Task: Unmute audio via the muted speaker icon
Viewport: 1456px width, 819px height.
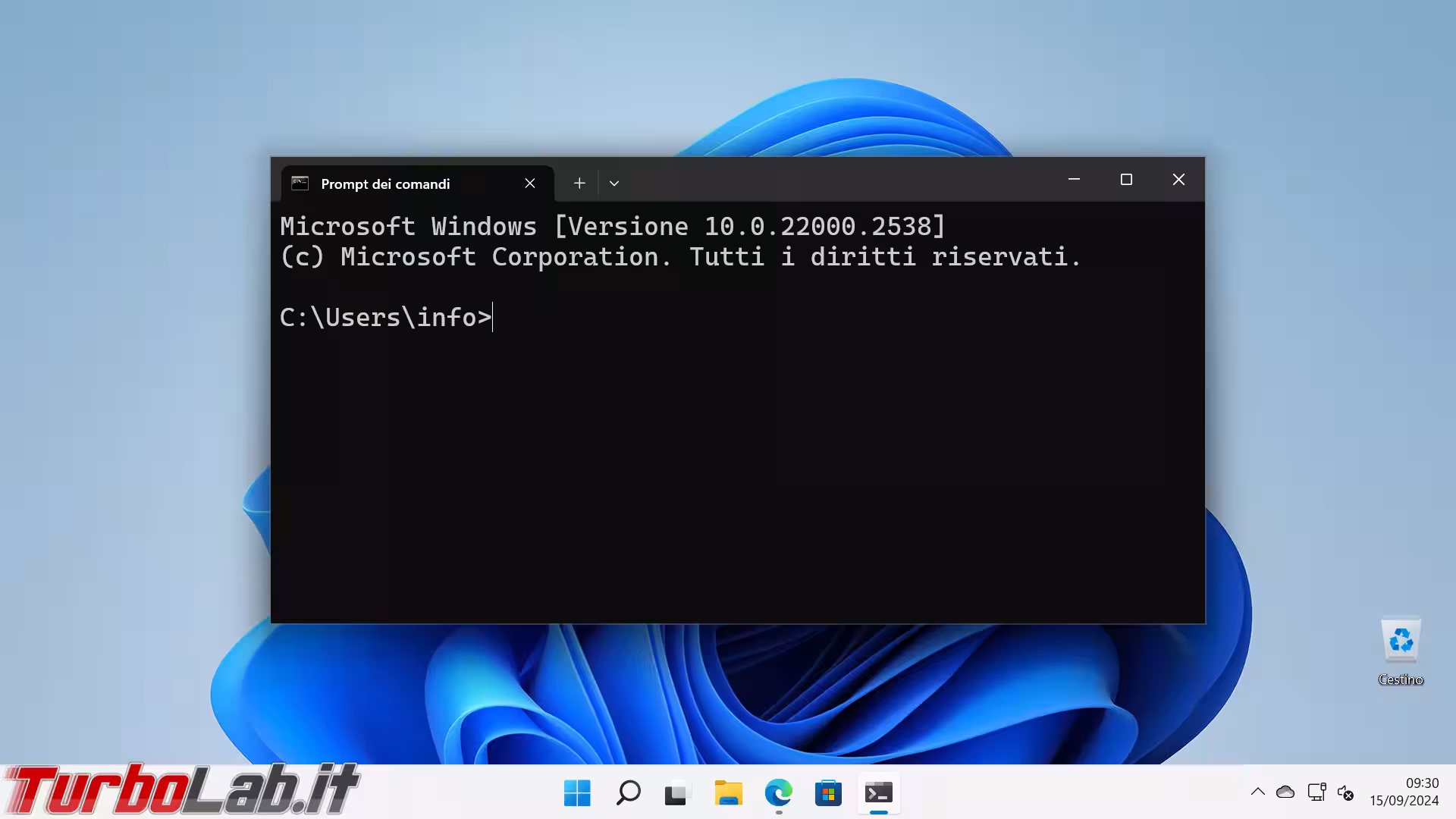Action: tap(1346, 792)
